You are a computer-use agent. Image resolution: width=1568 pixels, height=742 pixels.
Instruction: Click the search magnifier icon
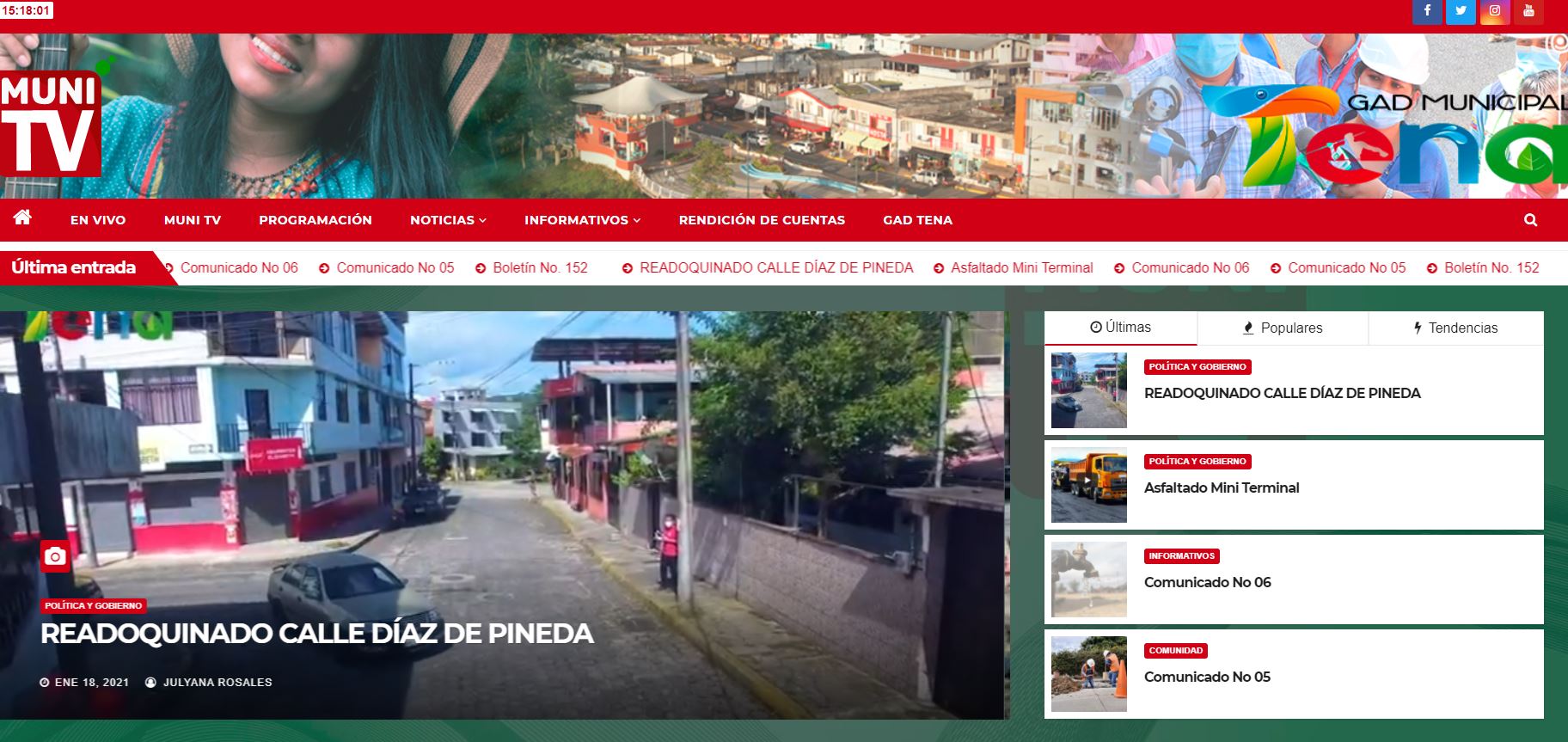[x=1530, y=220]
